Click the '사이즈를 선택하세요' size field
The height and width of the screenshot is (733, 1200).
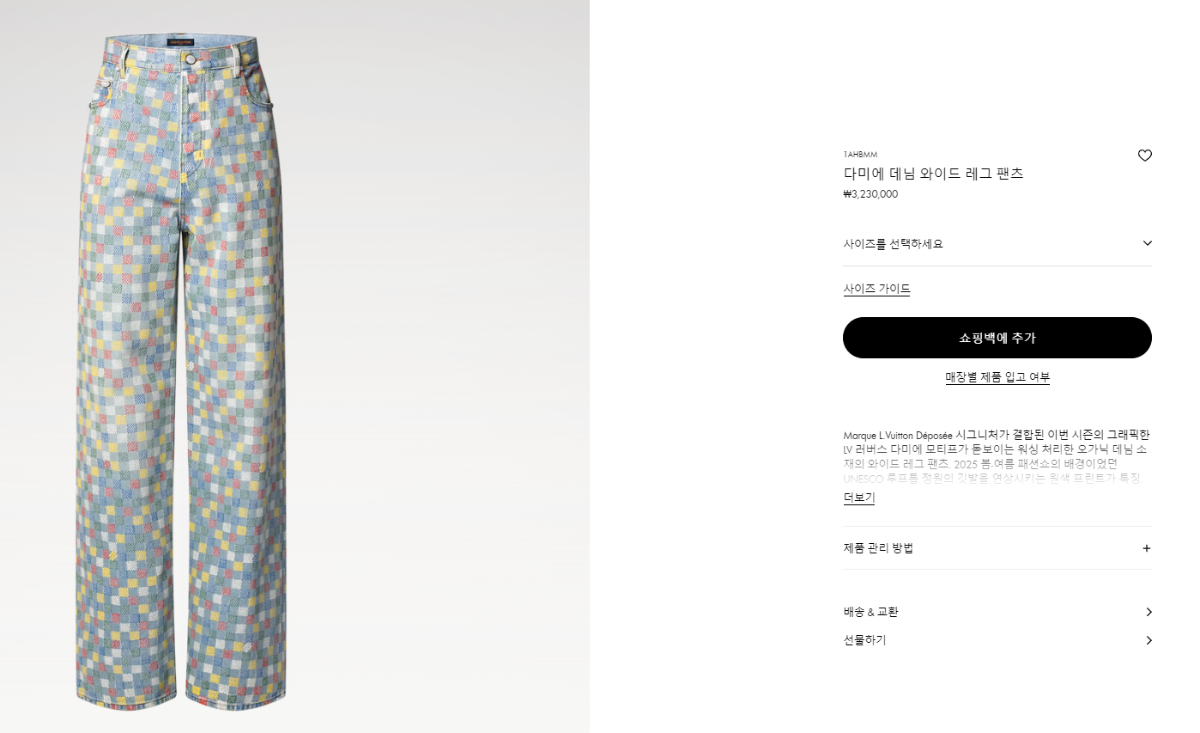[997, 244]
